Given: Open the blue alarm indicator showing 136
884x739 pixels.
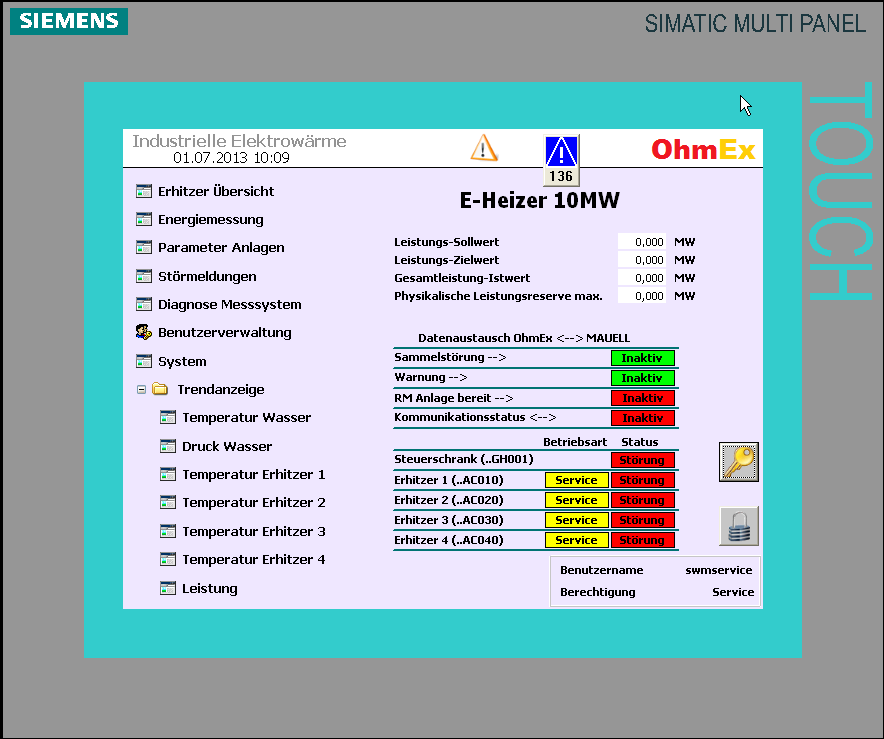Looking at the screenshot, I should pyautogui.click(x=562, y=160).
